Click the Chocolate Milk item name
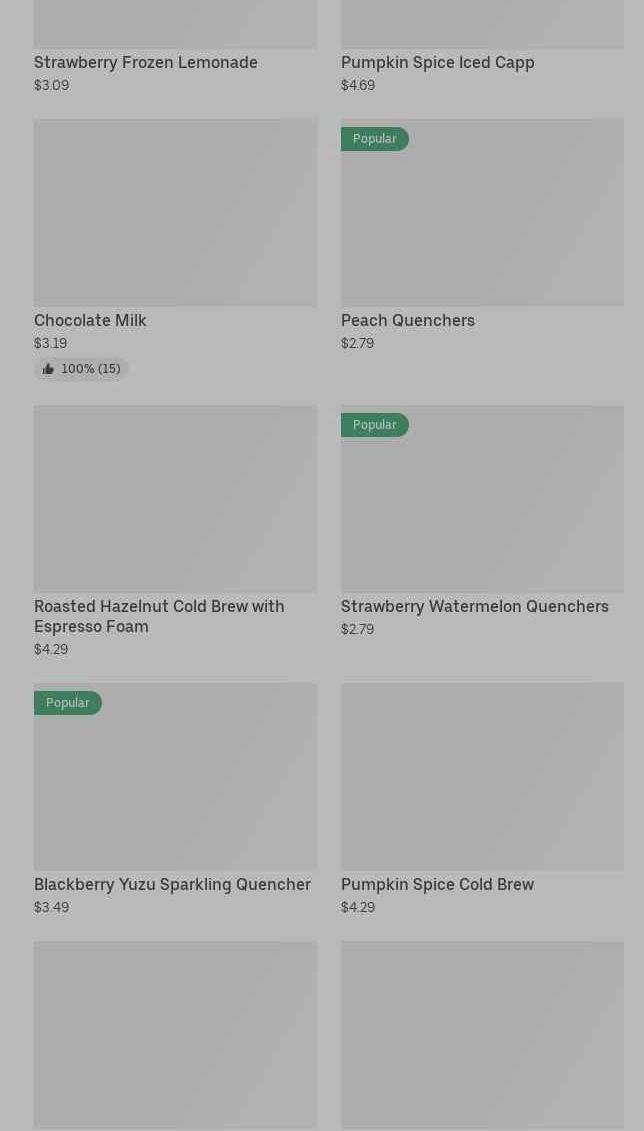644x1131 pixels. 90,320
